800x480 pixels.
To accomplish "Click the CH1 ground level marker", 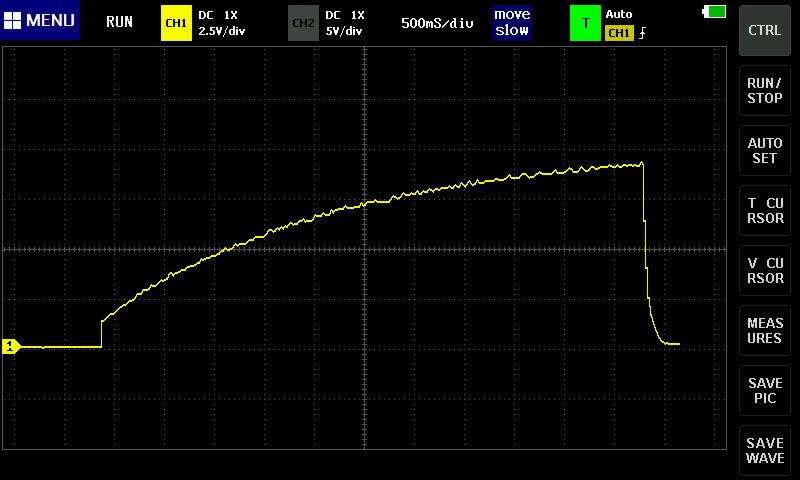I will point(11,346).
